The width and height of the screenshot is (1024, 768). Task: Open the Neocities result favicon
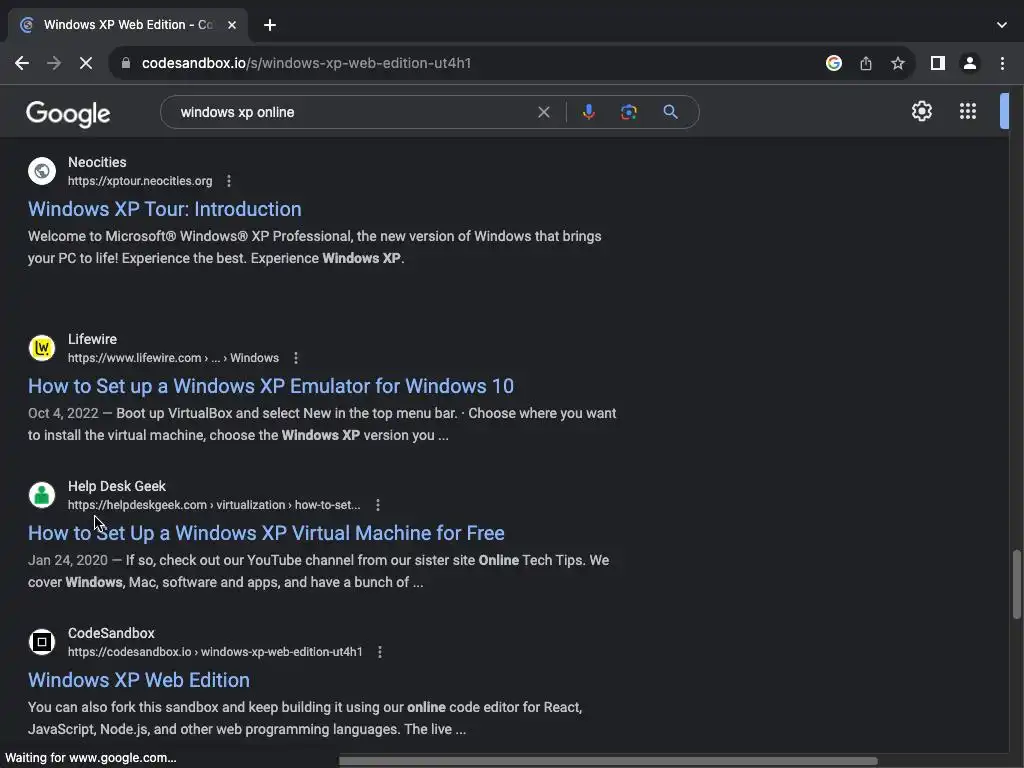[42, 171]
